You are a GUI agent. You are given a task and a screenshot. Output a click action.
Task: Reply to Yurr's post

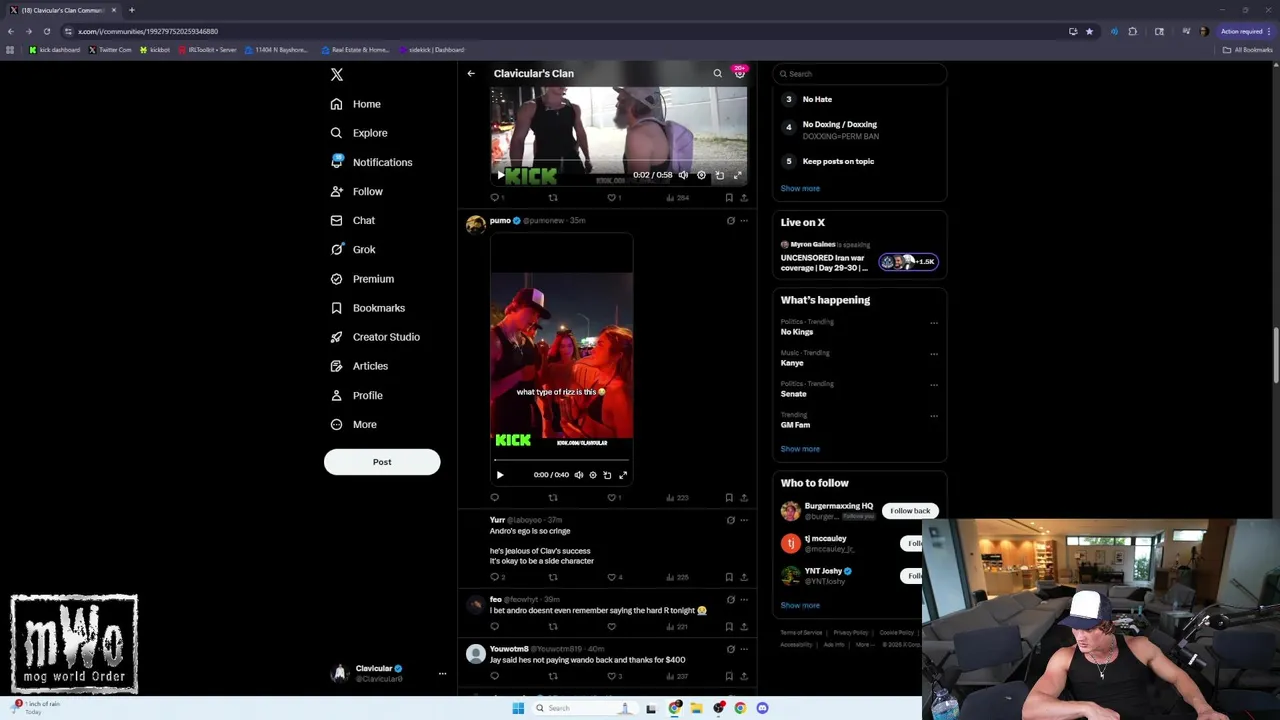(x=494, y=577)
